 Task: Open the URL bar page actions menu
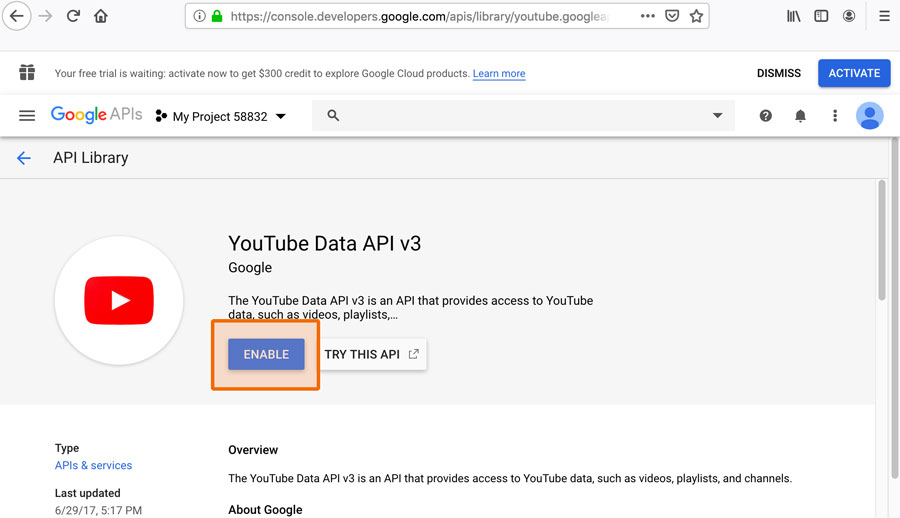point(648,16)
